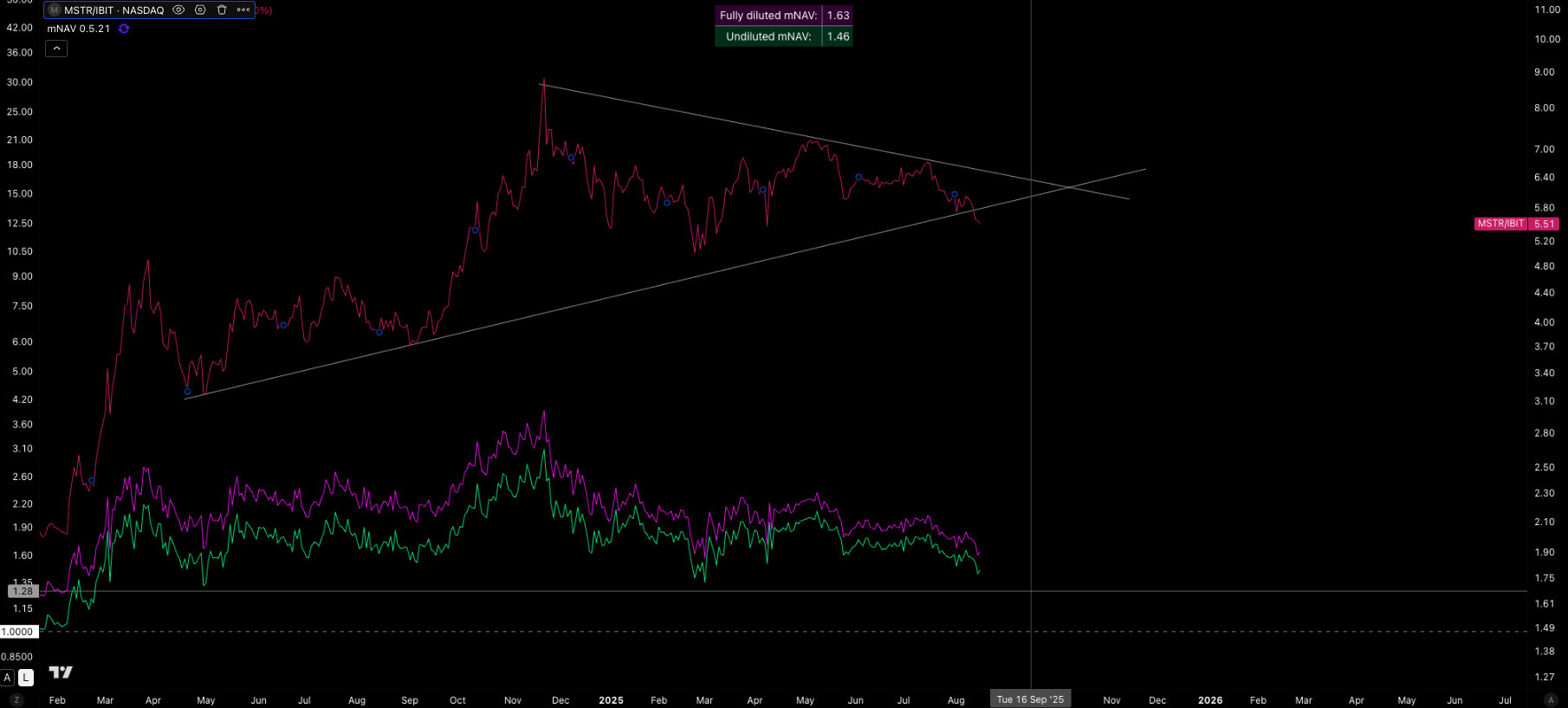Viewport: 1568px width, 708px height.
Task: Click the Tue 16 Sep '25 date label
Action: click(1030, 699)
